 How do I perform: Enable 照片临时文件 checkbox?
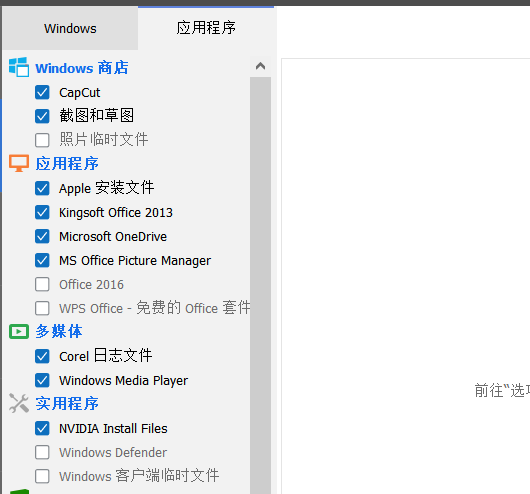point(42,140)
